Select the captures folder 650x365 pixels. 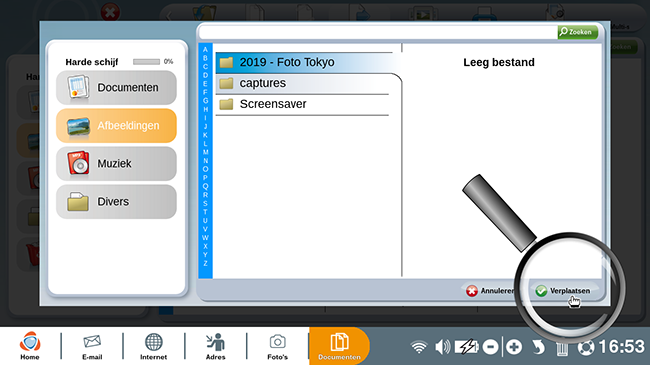(x=303, y=83)
